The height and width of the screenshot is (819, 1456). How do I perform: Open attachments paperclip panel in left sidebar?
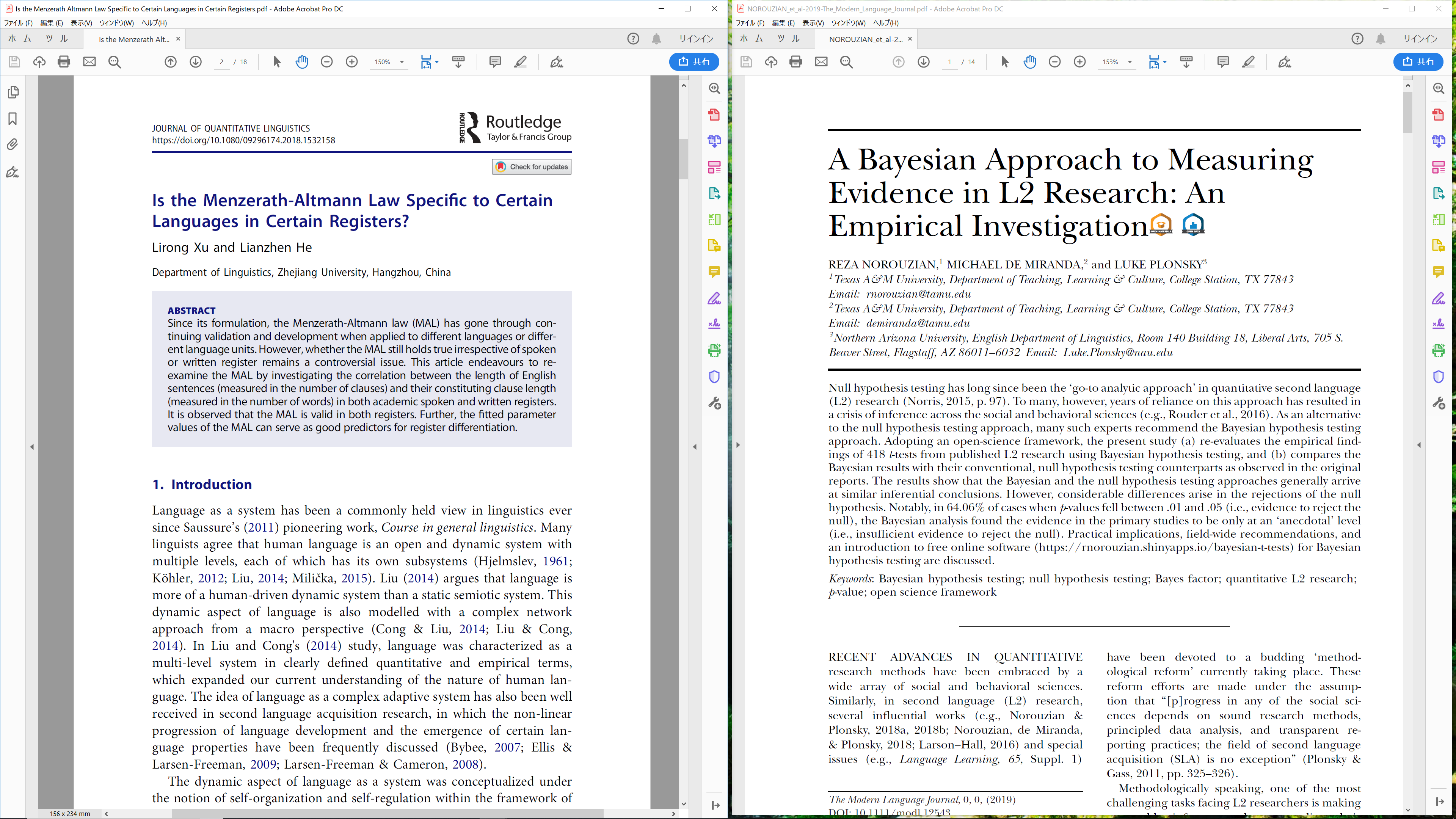coord(13,145)
